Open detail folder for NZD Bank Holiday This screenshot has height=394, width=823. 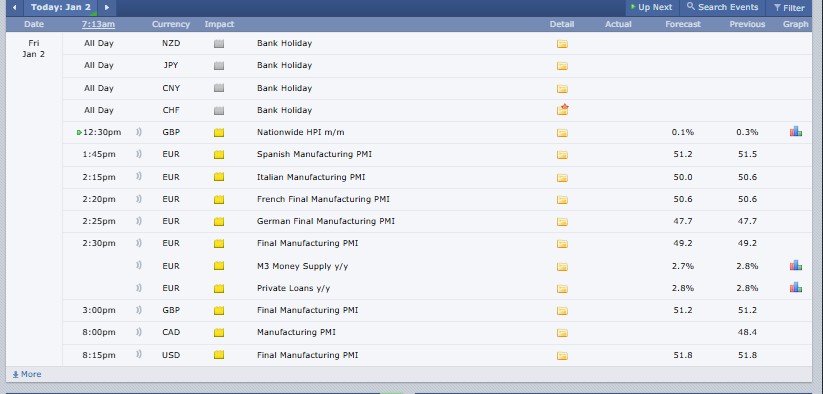[562, 44]
